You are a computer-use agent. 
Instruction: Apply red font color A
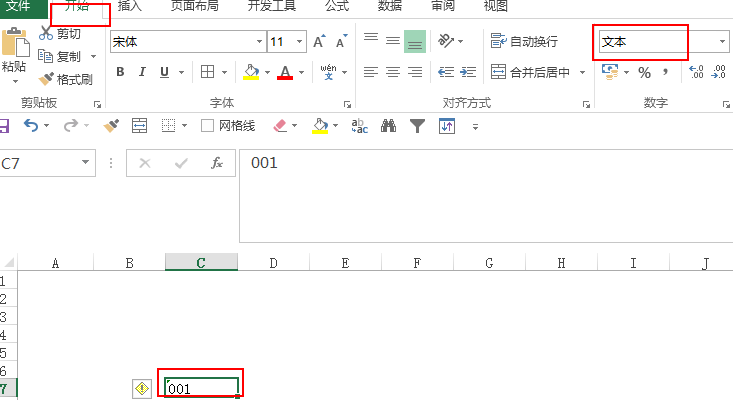pyautogui.click(x=285, y=72)
